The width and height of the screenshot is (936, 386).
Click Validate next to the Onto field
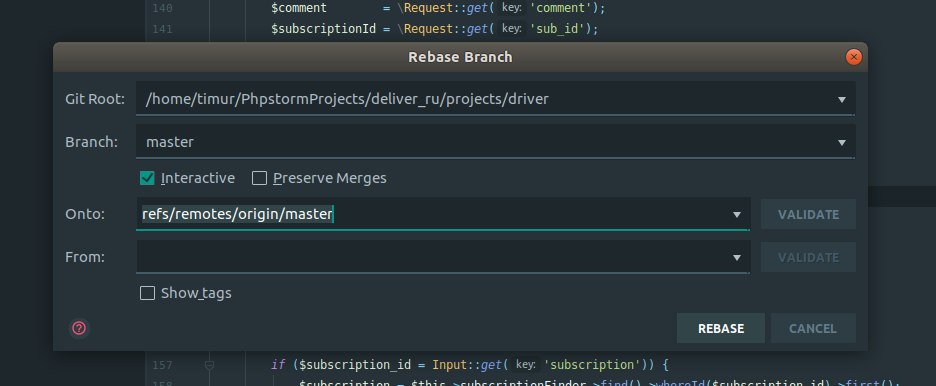click(x=808, y=214)
